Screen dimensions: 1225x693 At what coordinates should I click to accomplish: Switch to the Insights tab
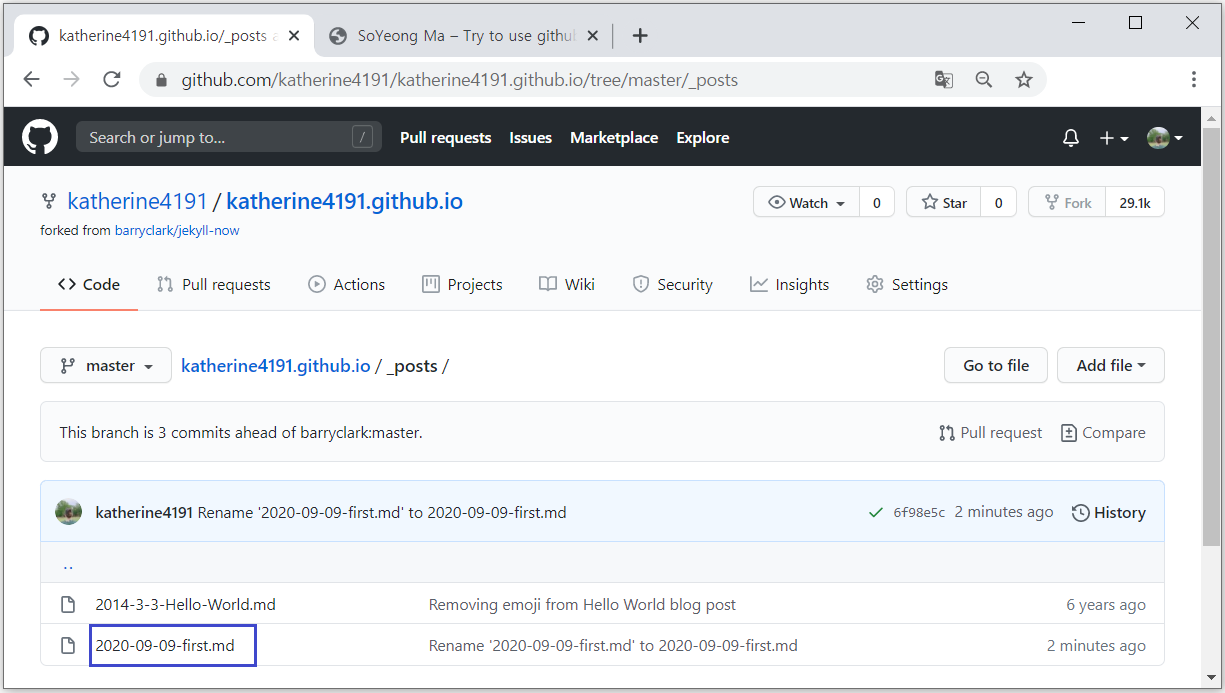(790, 284)
